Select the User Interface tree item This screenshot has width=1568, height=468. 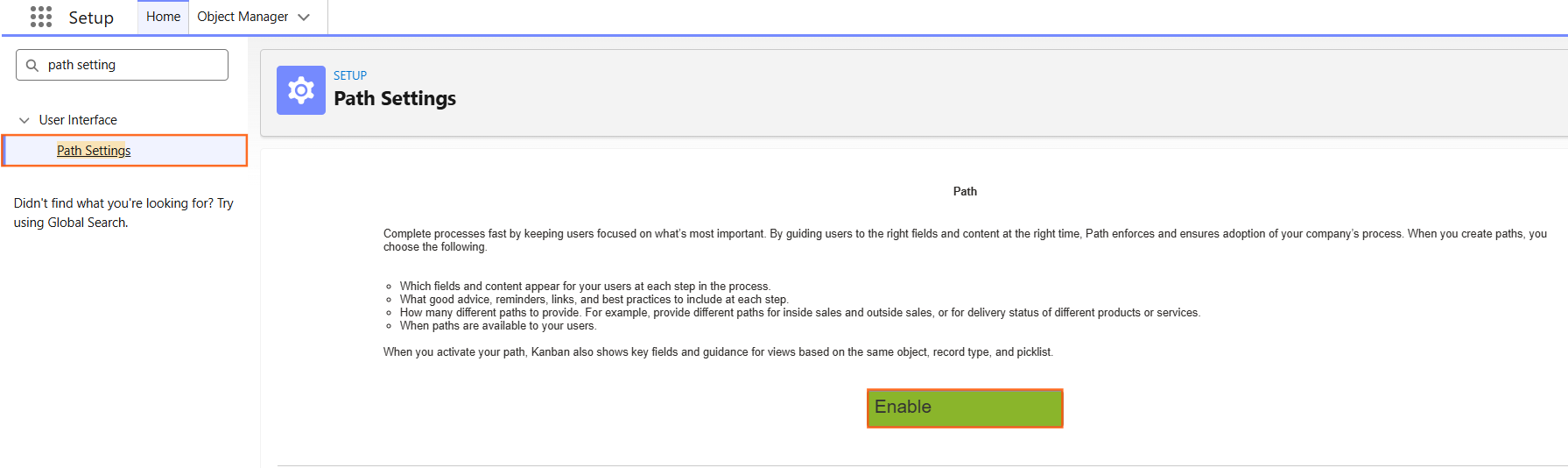78,120
